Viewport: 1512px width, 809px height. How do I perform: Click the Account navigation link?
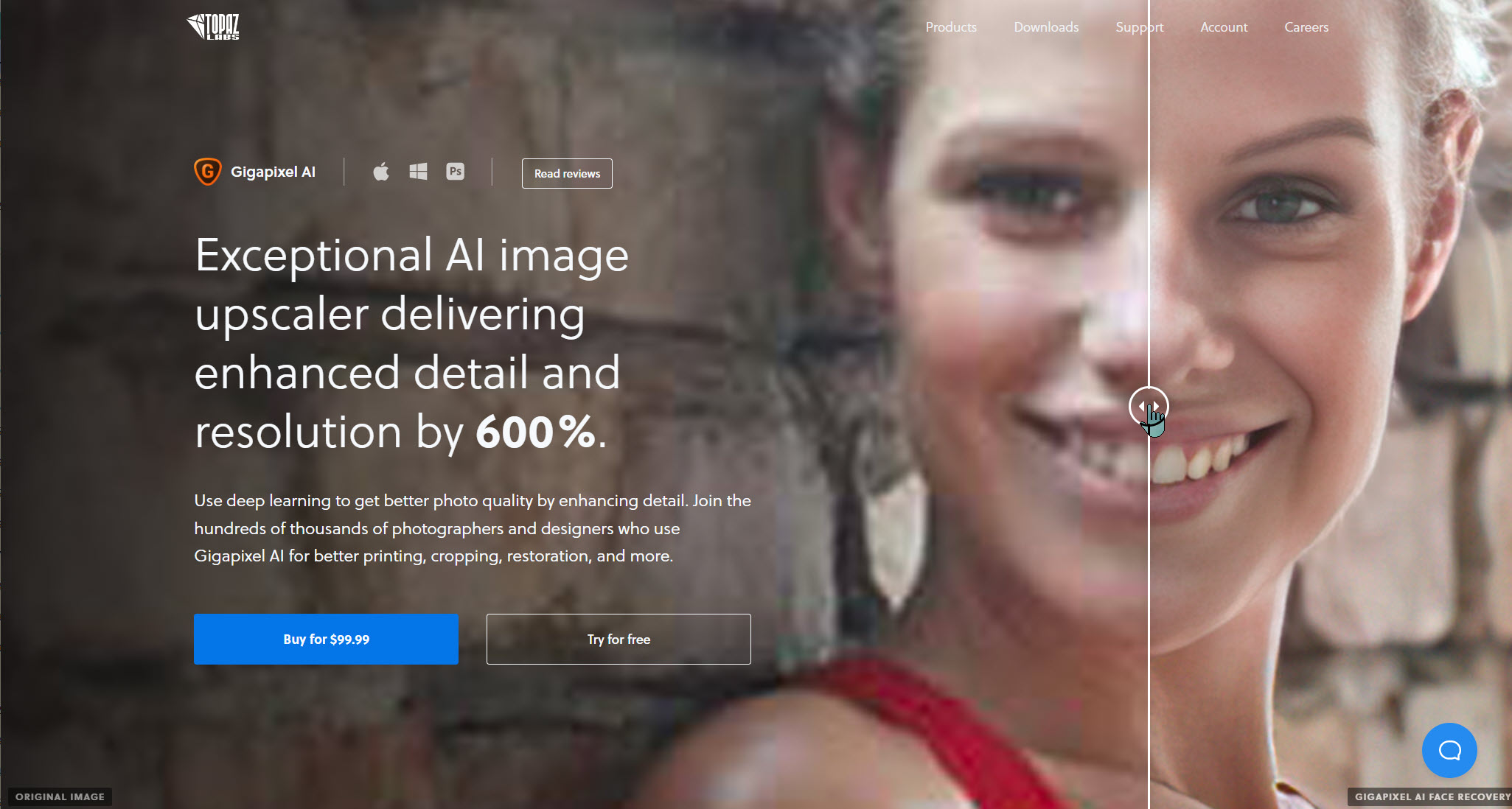pyautogui.click(x=1222, y=27)
